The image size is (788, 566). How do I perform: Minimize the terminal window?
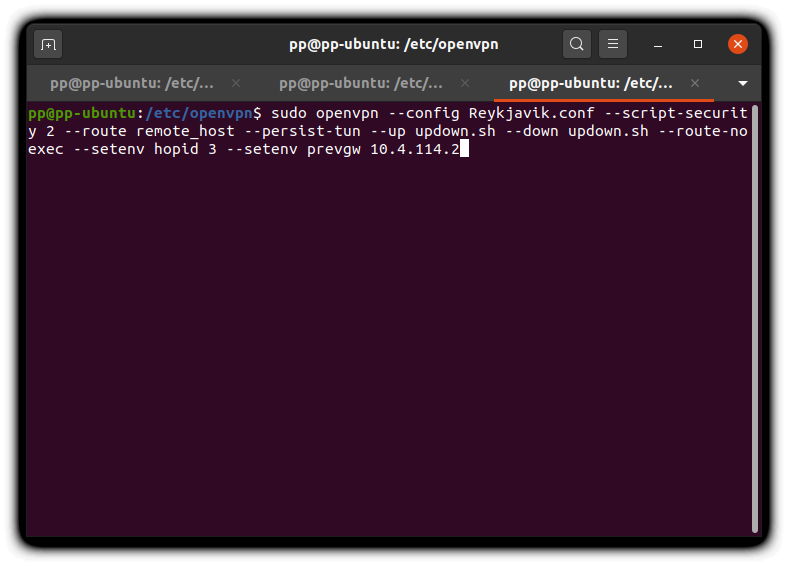point(657,45)
